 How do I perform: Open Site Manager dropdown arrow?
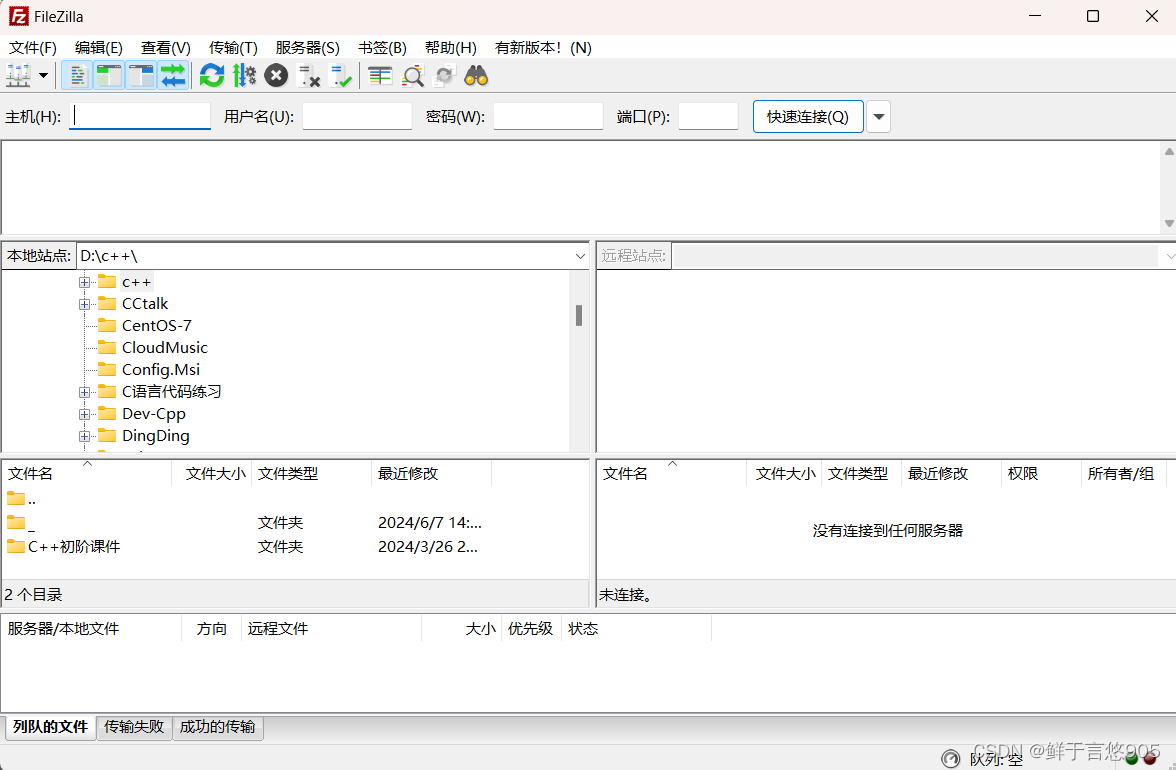44,76
